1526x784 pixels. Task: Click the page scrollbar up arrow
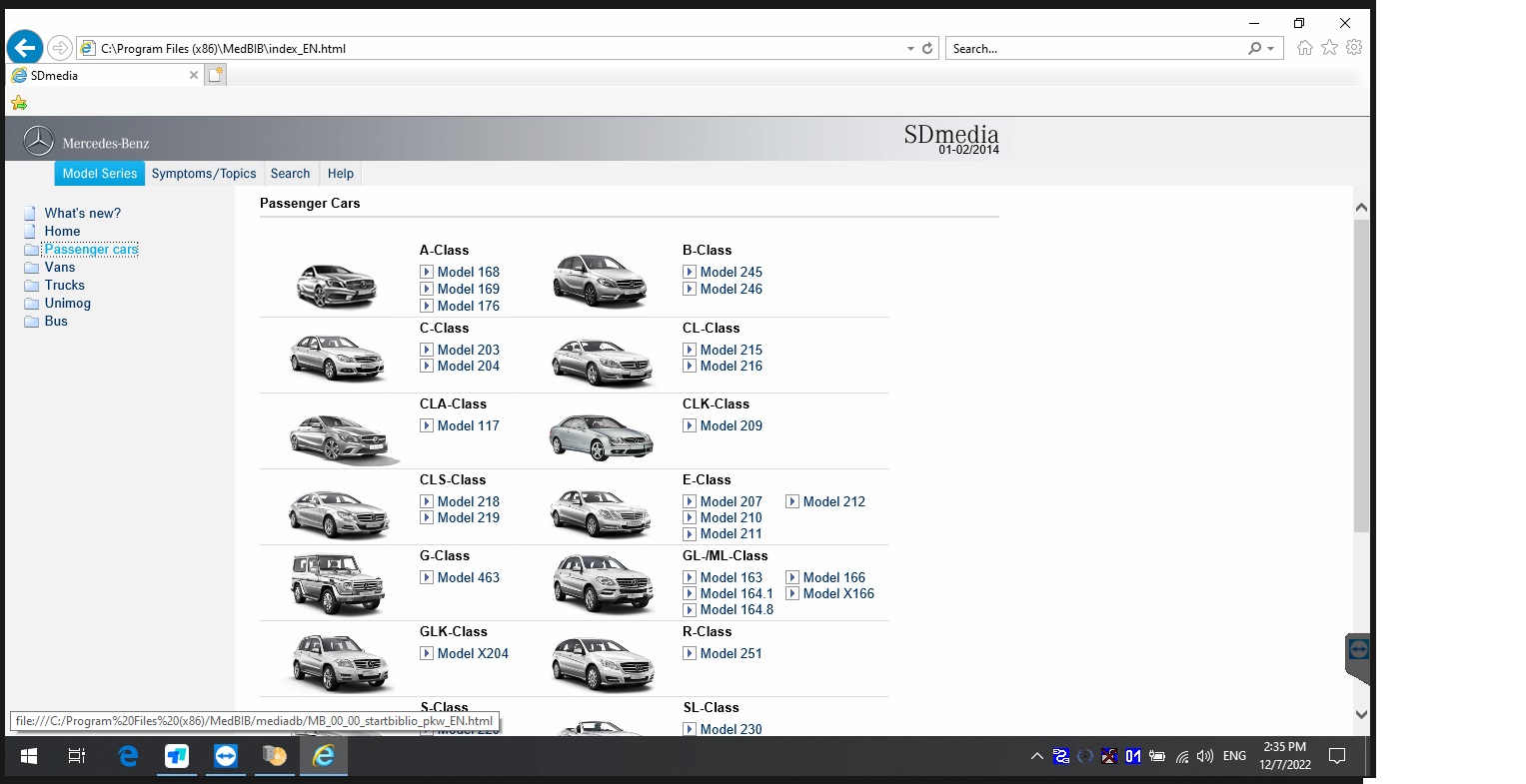[x=1361, y=208]
